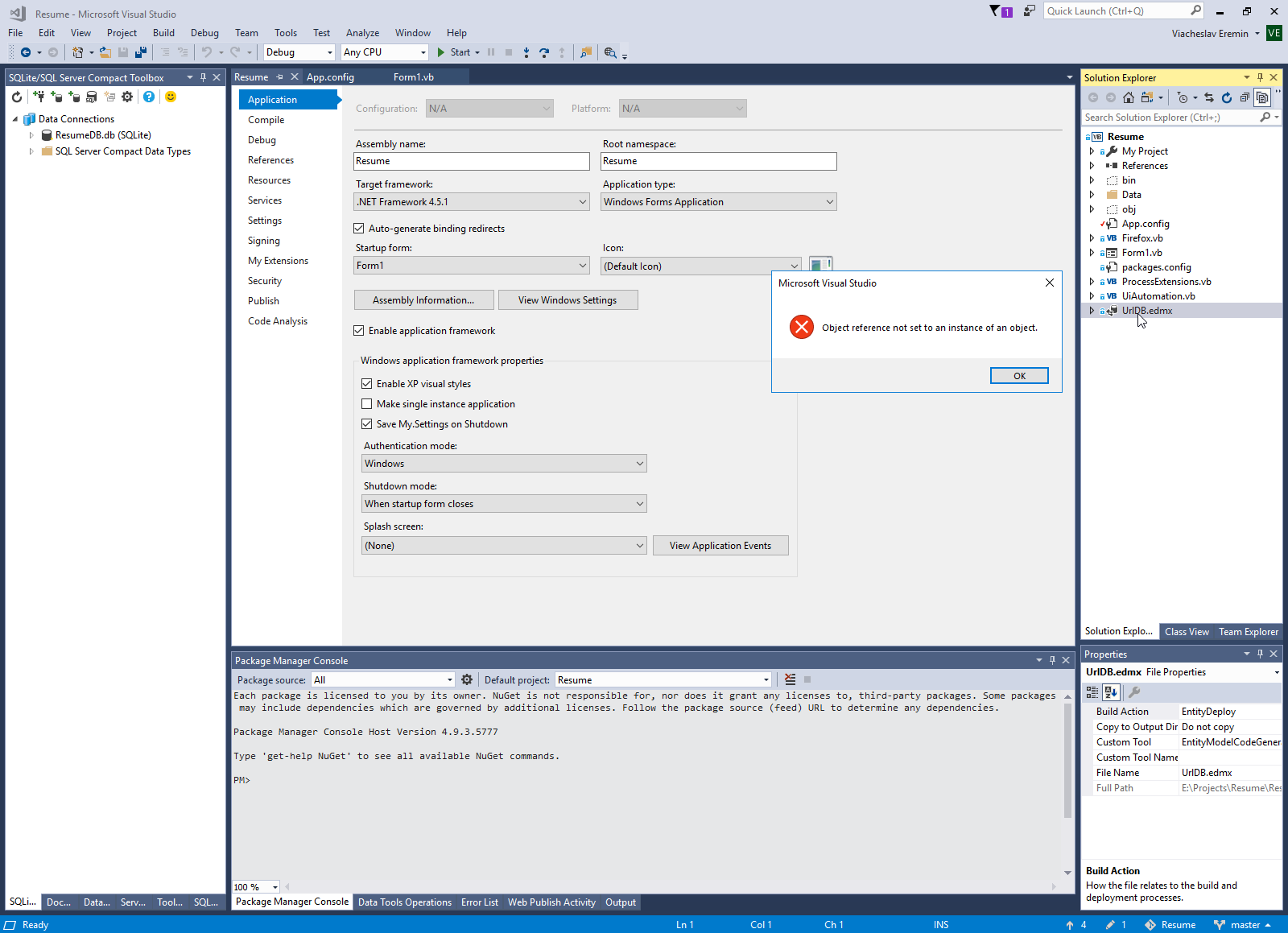Select packages.config in Solution Explorer

coord(1156,267)
